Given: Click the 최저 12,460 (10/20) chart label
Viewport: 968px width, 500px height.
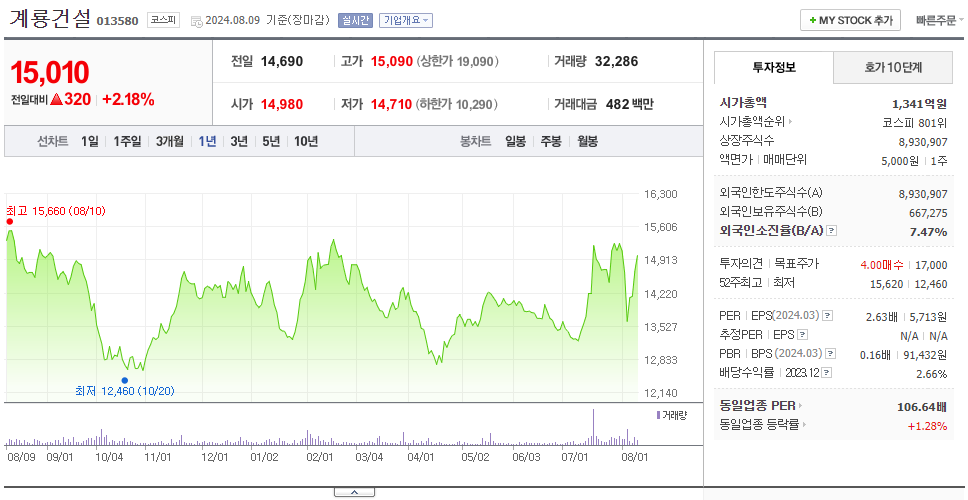Looking at the screenshot, I should [125, 391].
